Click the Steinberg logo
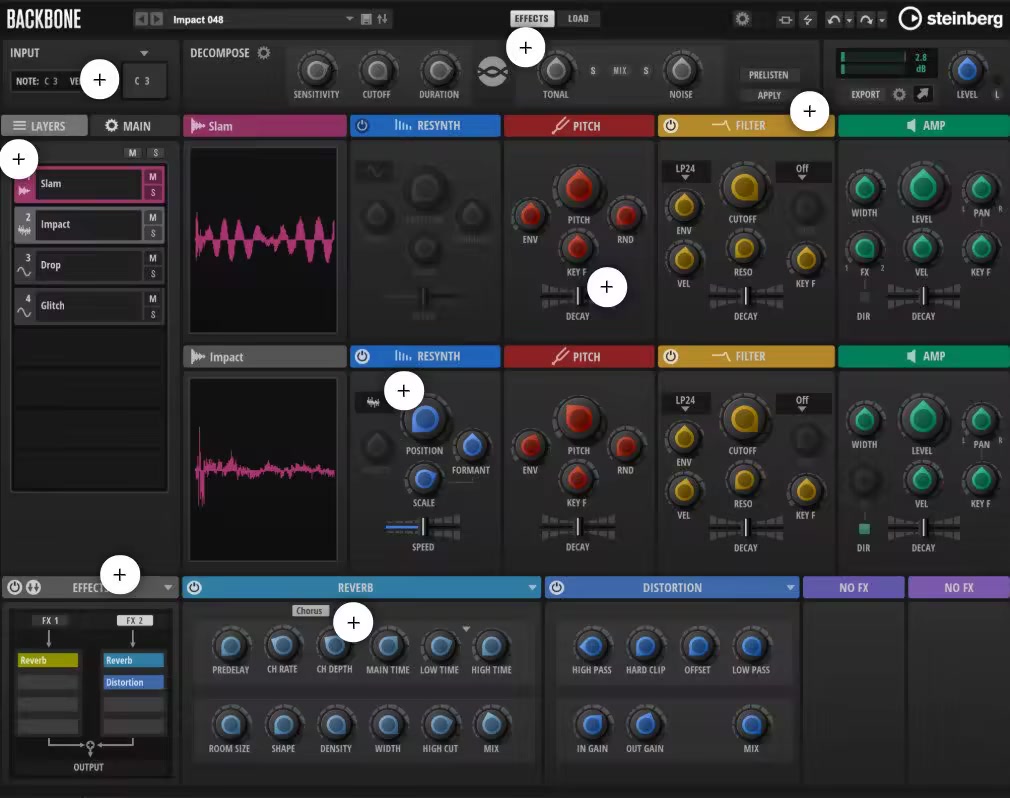Image resolution: width=1010 pixels, height=798 pixels. tap(951, 19)
